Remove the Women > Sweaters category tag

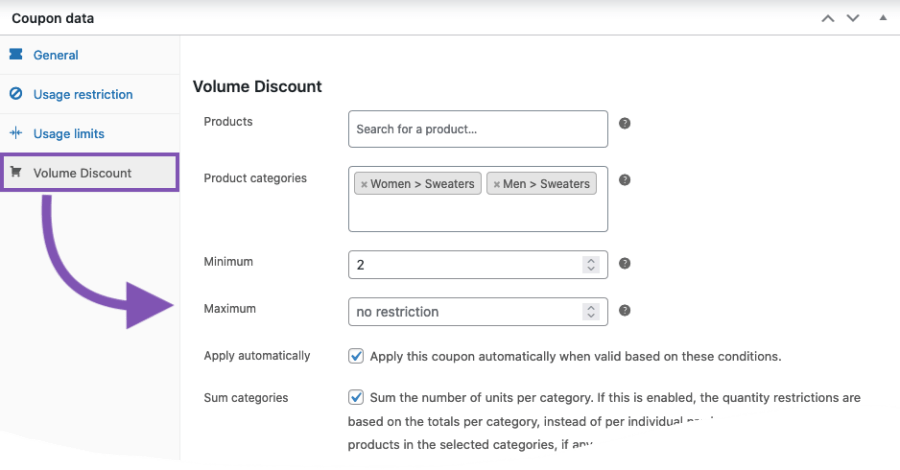pyautogui.click(x=364, y=184)
